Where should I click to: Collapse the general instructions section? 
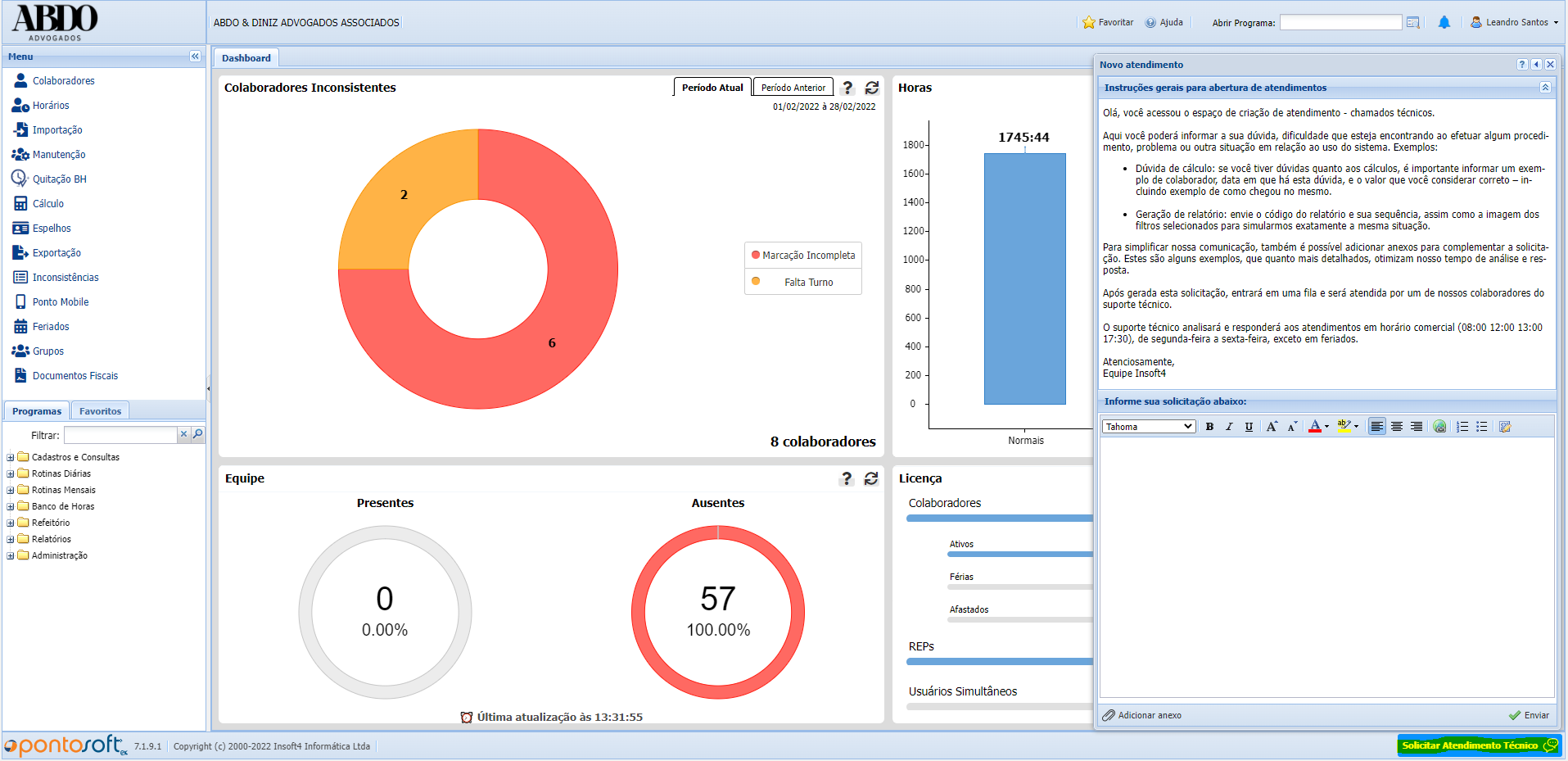tap(1545, 88)
